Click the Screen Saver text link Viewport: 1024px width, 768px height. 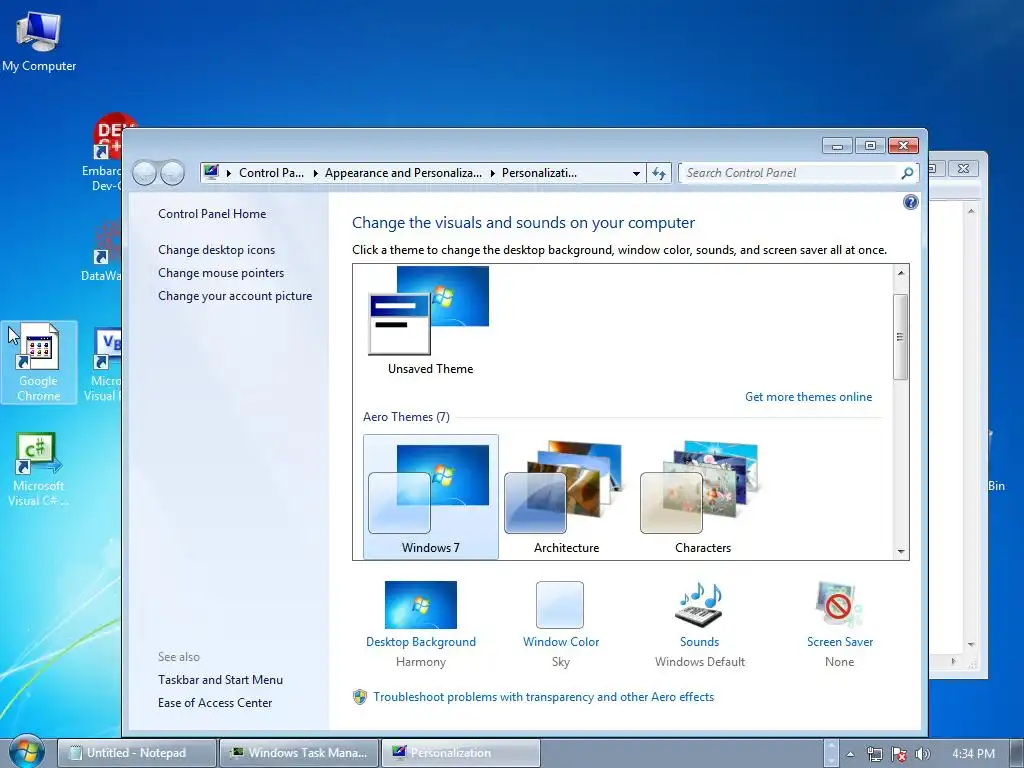click(840, 641)
